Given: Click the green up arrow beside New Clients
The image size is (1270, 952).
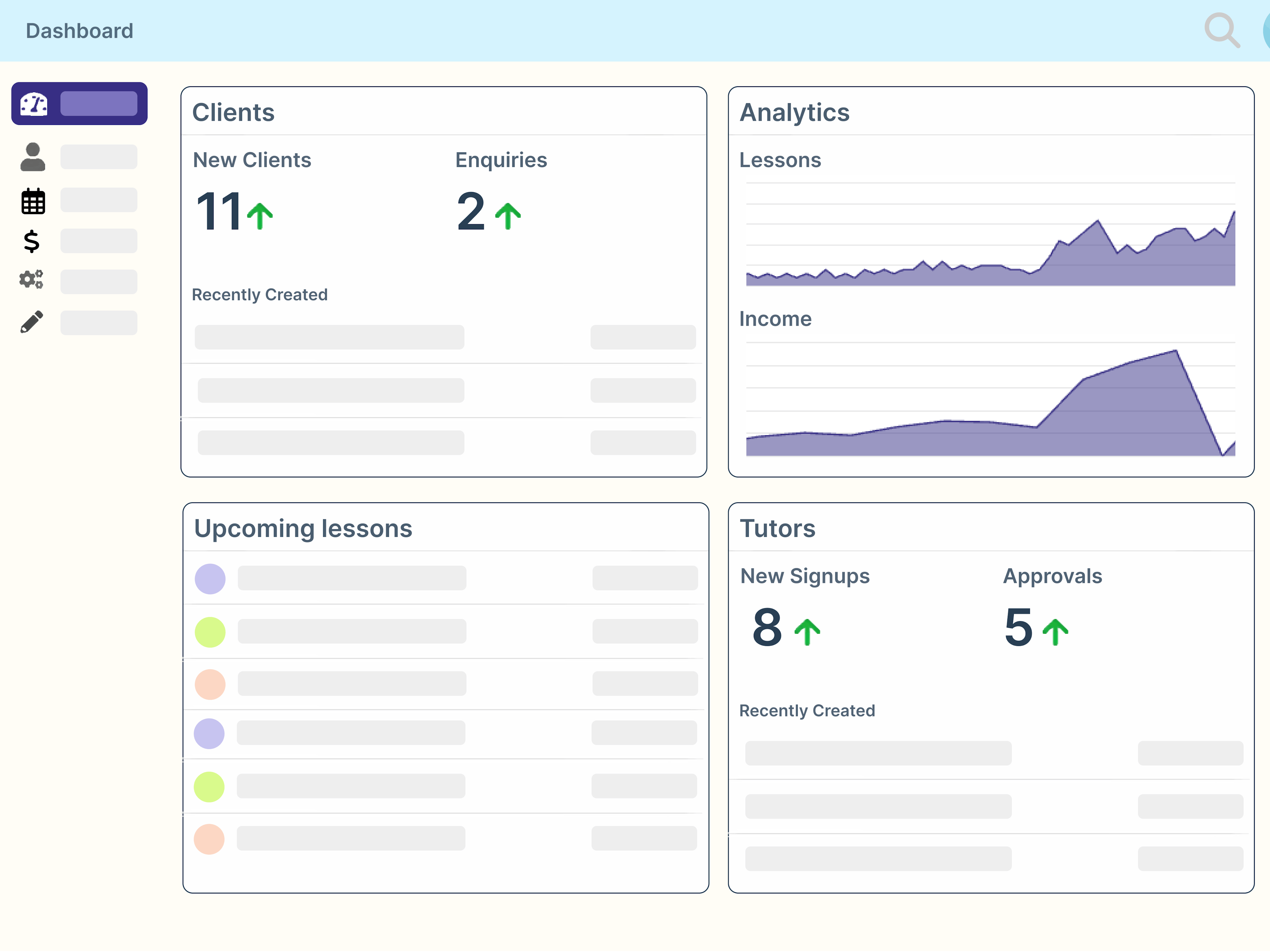Looking at the screenshot, I should tap(260, 214).
